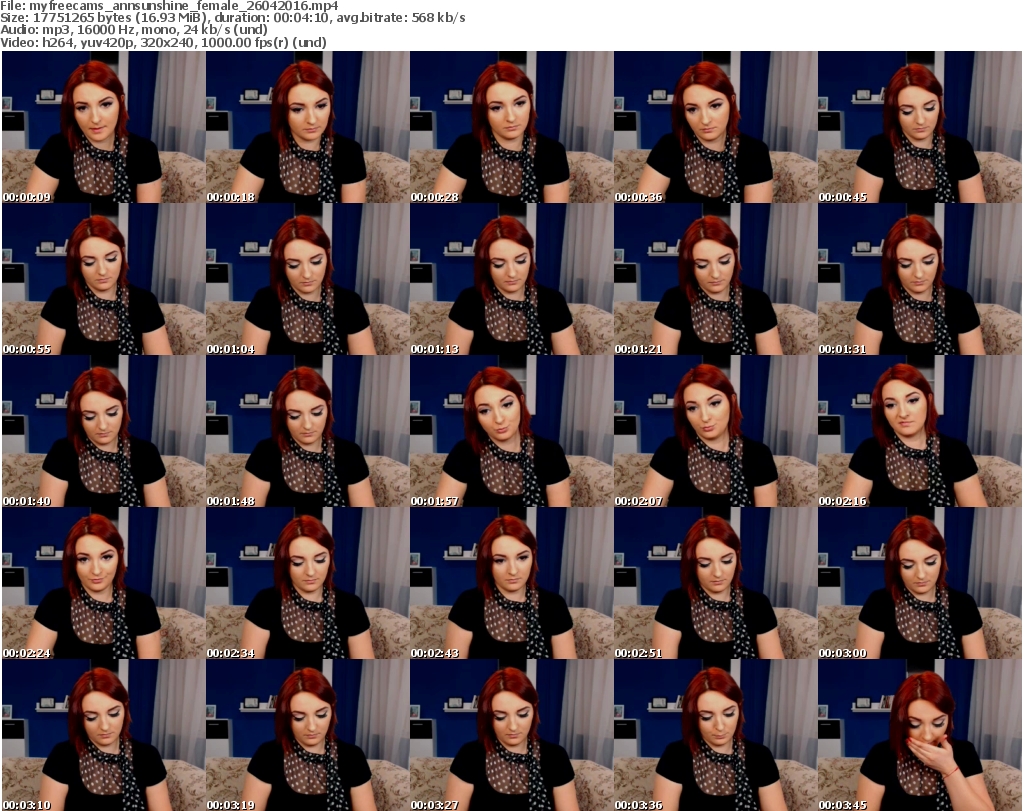Click the 00:02:51 thumbnail
The height and width of the screenshot is (811, 1024).
tap(715, 583)
